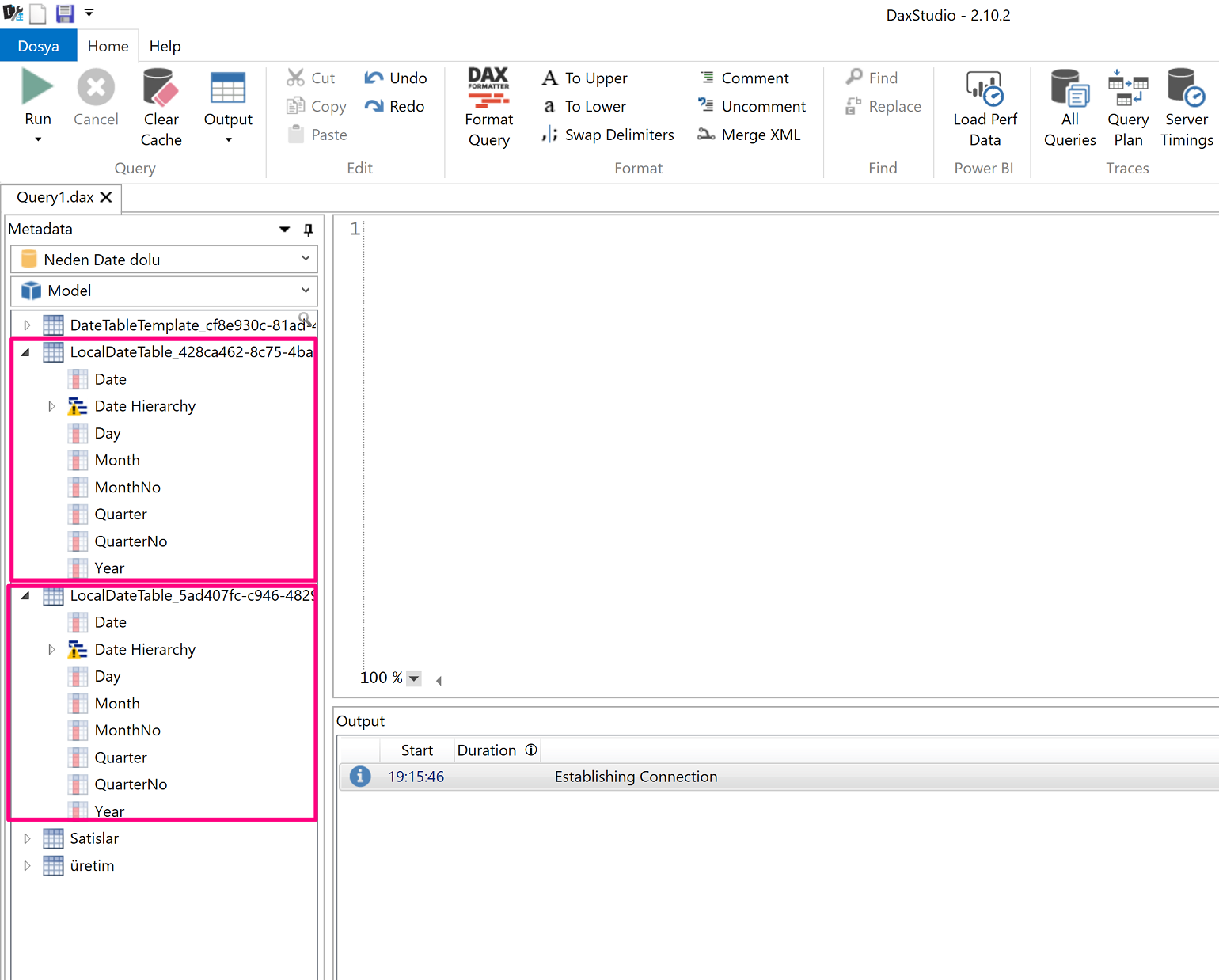Click Load Perf Data
This screenshot has height=980, width=1219.
click(985, 107)
